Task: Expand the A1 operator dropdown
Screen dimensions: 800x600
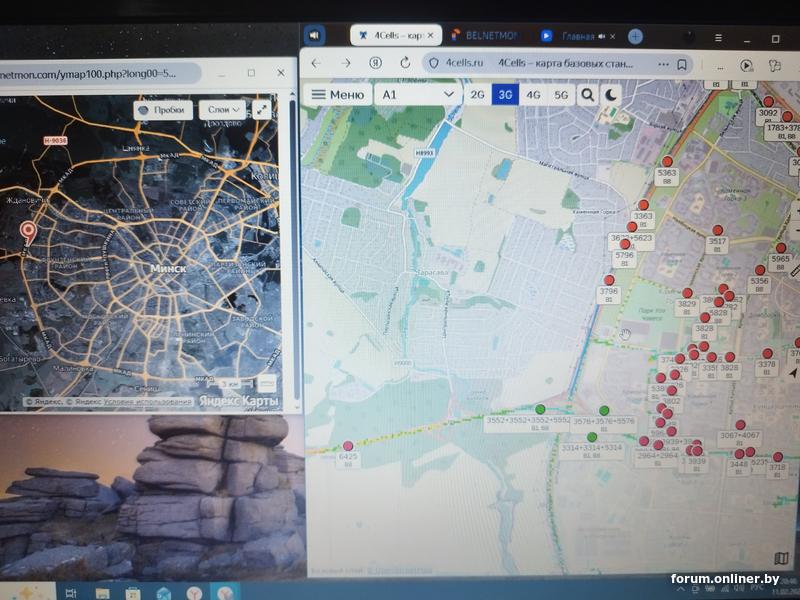Action: 418,94
